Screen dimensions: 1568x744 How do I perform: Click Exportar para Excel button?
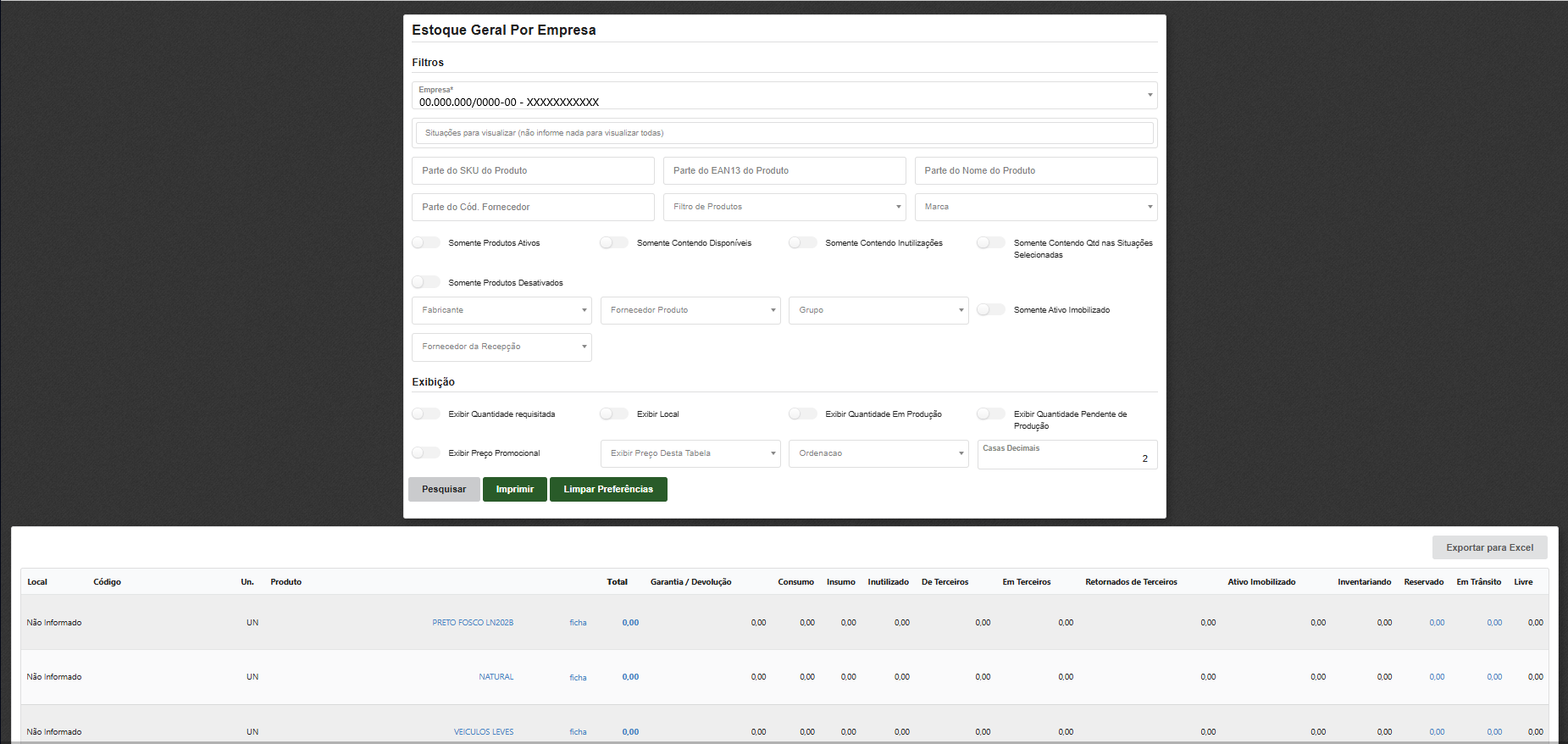(1489, 547)
